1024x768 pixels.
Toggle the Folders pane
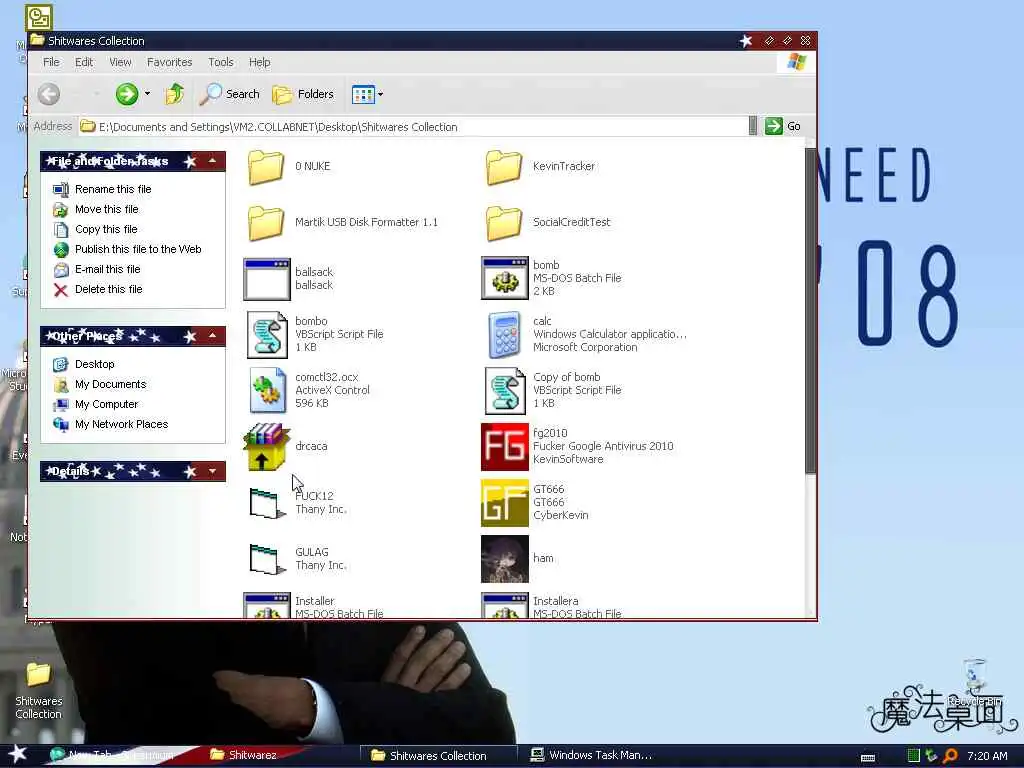tap(303, 94)
